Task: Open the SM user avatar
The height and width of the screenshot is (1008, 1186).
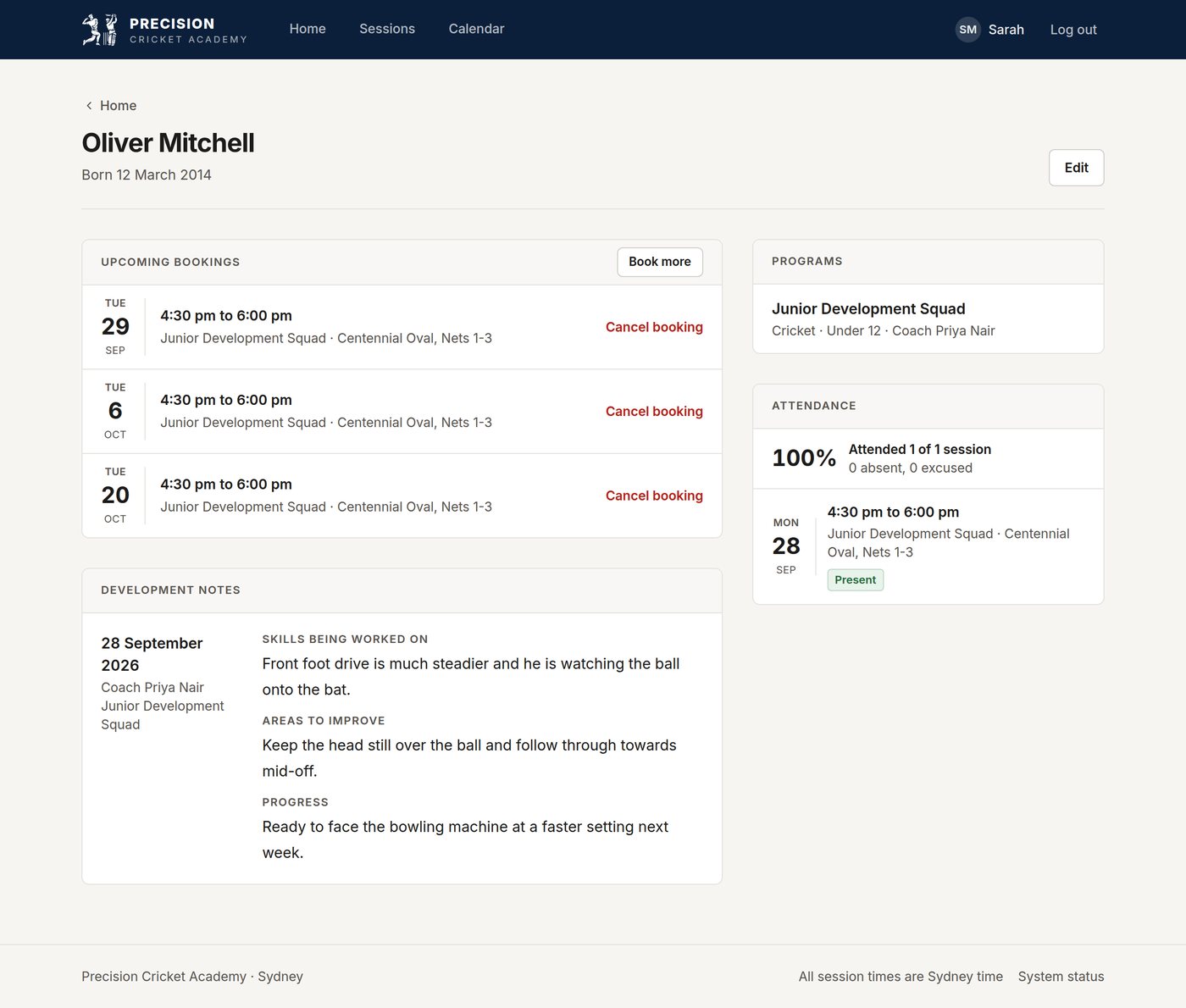Action: click(967, 30)
